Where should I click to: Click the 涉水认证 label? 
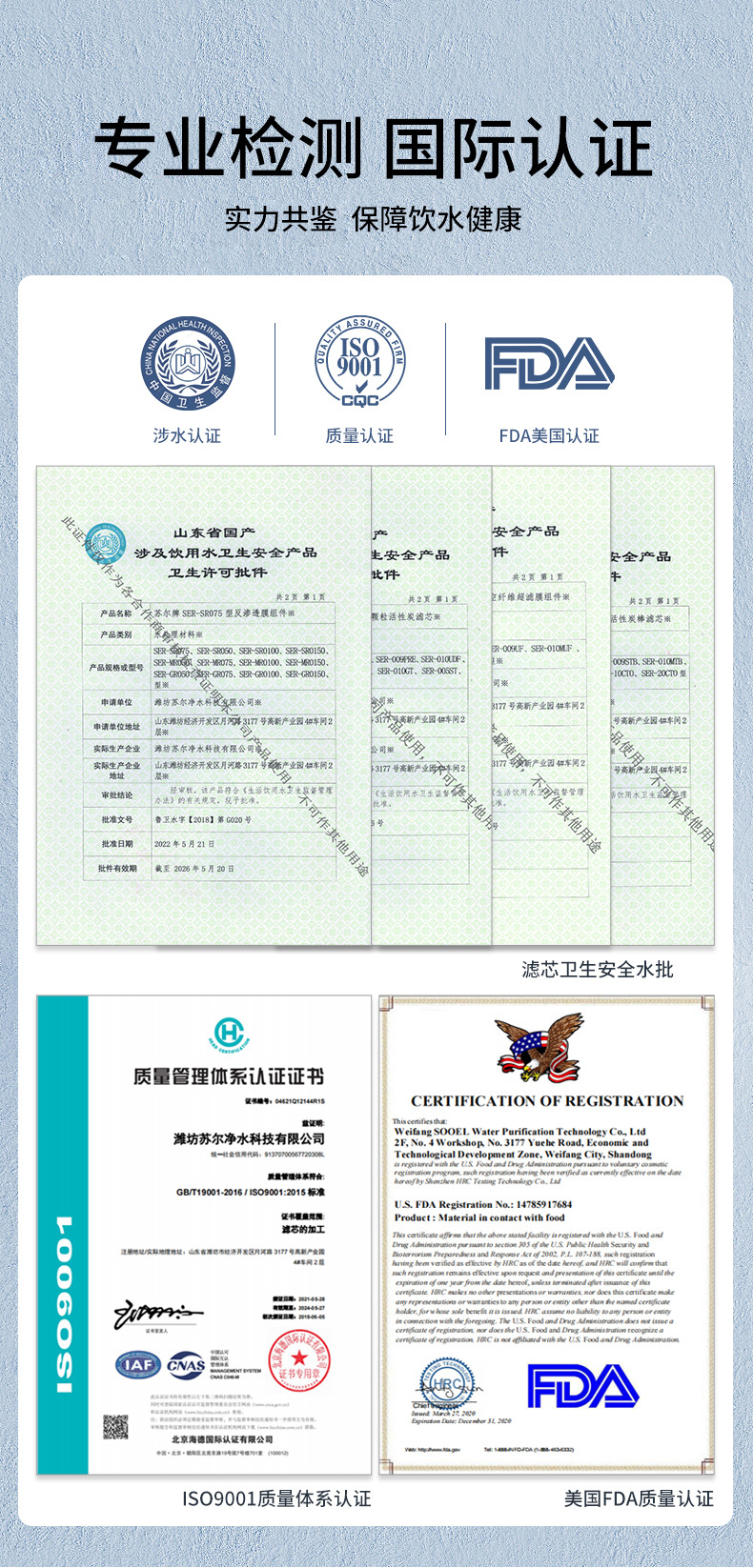coord(187,435)
